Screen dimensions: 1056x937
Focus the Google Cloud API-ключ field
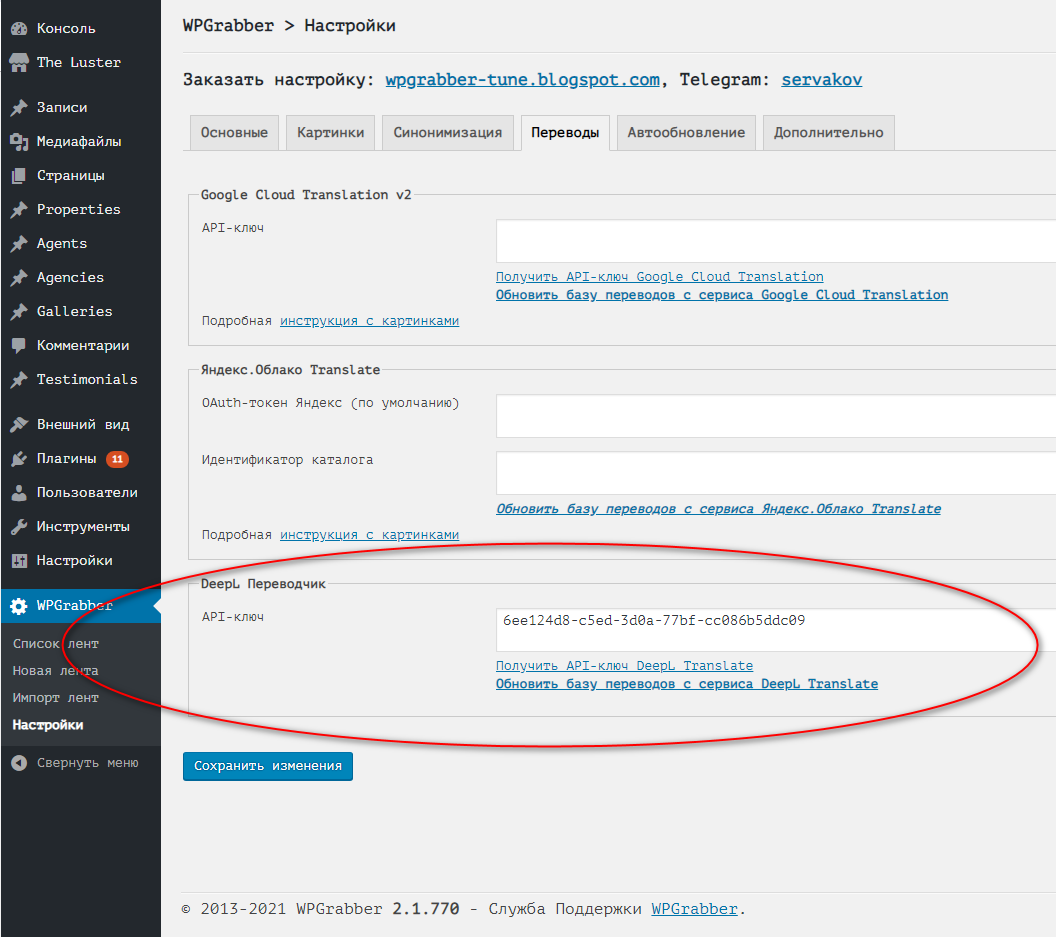click(776, 241)
